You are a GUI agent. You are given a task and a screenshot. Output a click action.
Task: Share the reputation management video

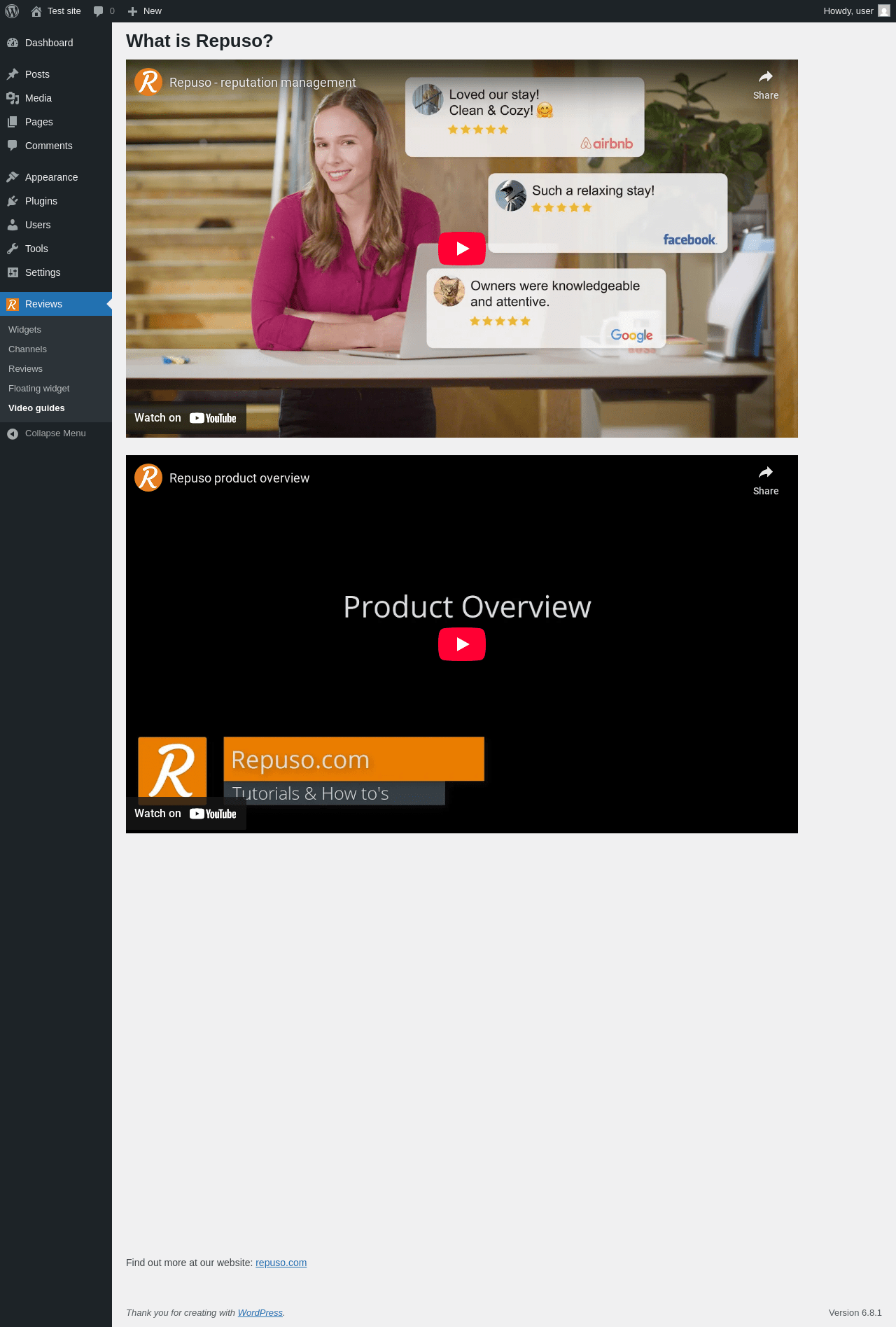[x=766, y=85]
